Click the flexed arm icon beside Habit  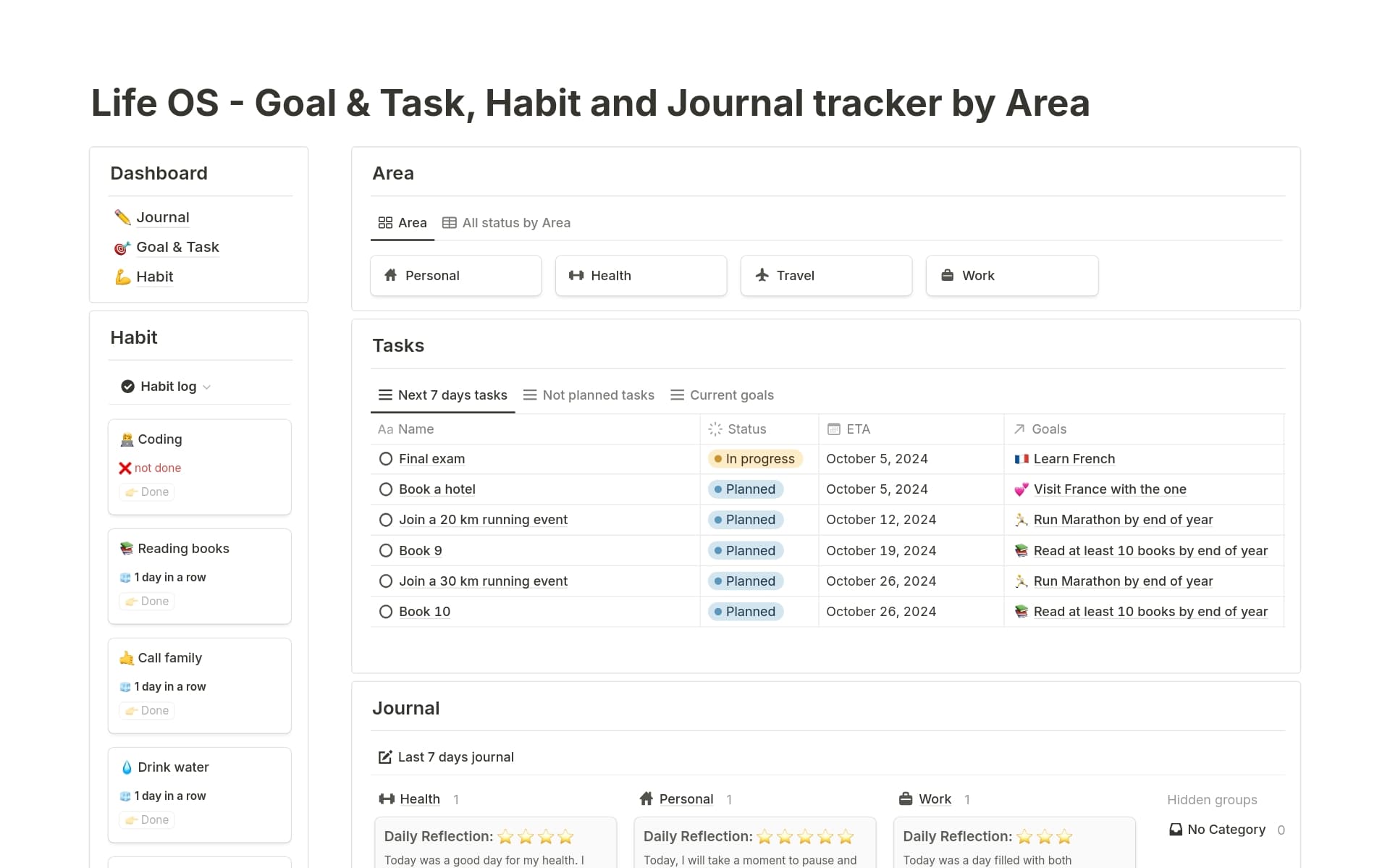(122, 277)
